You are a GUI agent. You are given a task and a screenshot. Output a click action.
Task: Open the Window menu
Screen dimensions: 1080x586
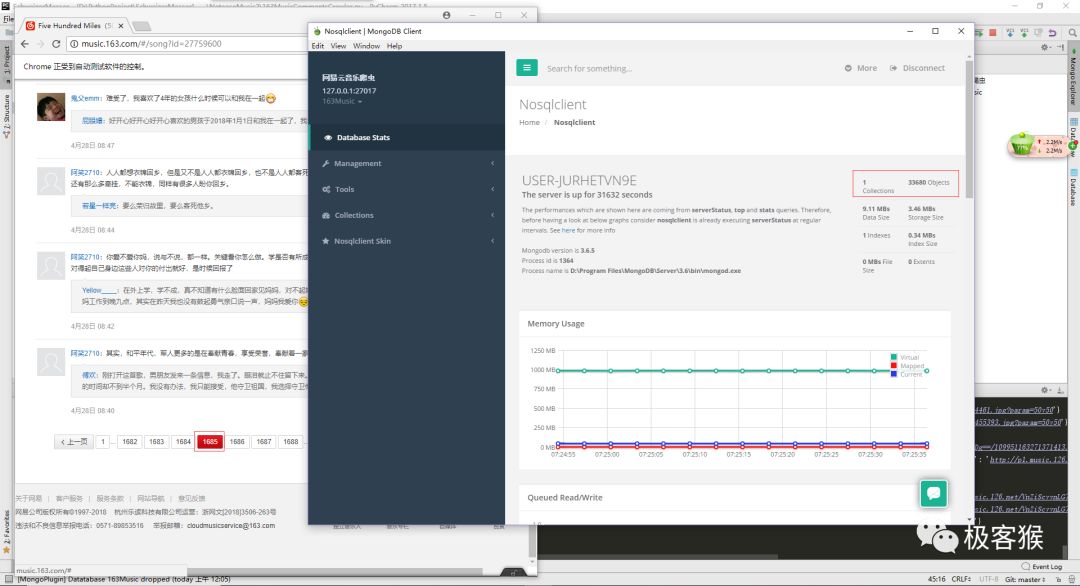coord(366,46)
